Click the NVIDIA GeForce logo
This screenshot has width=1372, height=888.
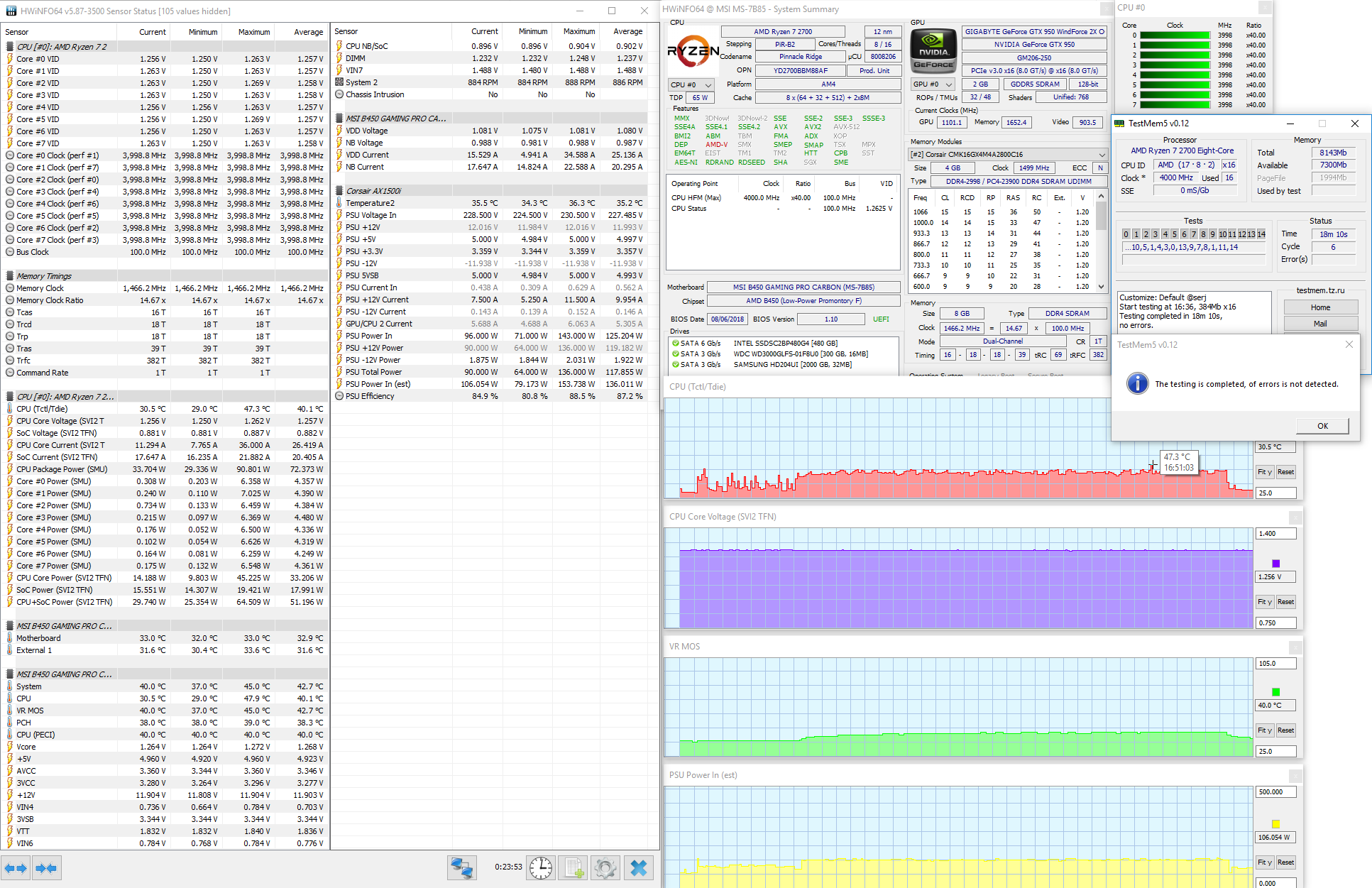click(x=933, y=52)
